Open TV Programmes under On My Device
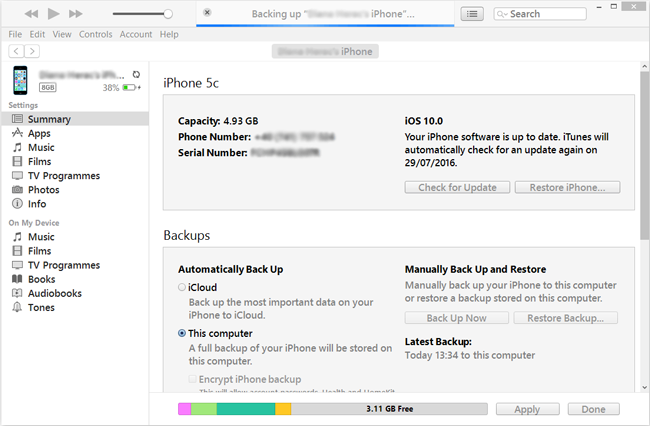This screenshot has height=426, width=650. 75,265
